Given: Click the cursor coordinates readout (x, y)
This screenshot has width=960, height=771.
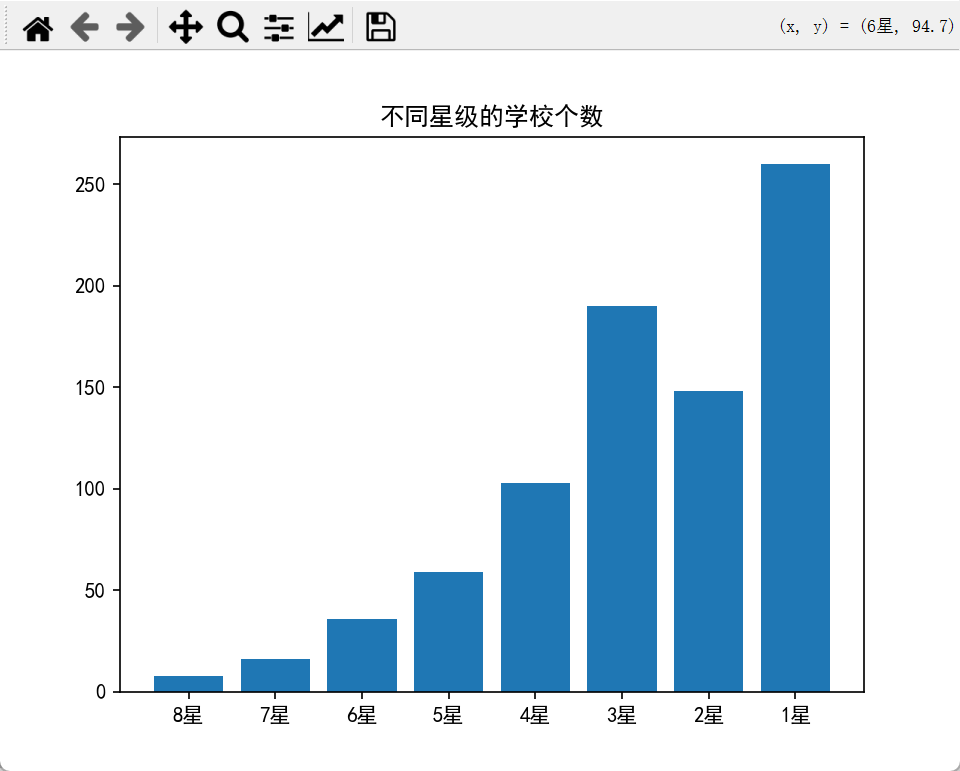Looking at the screenshot, I should (x=866, y=26).
